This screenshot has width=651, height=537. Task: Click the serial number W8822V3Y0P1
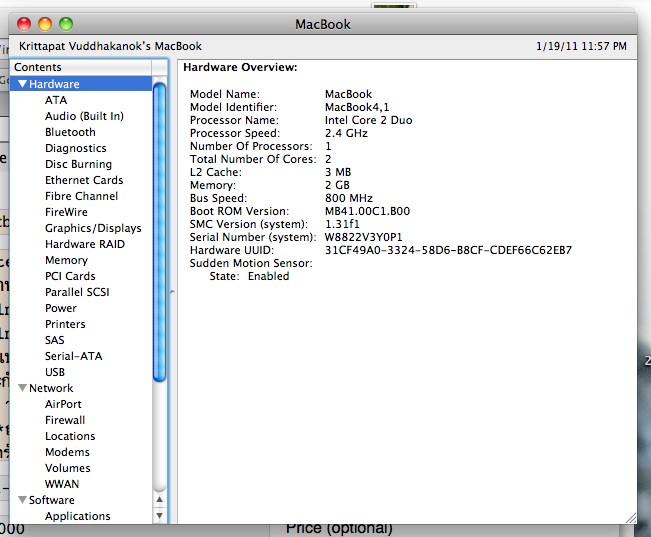[363, 237]
